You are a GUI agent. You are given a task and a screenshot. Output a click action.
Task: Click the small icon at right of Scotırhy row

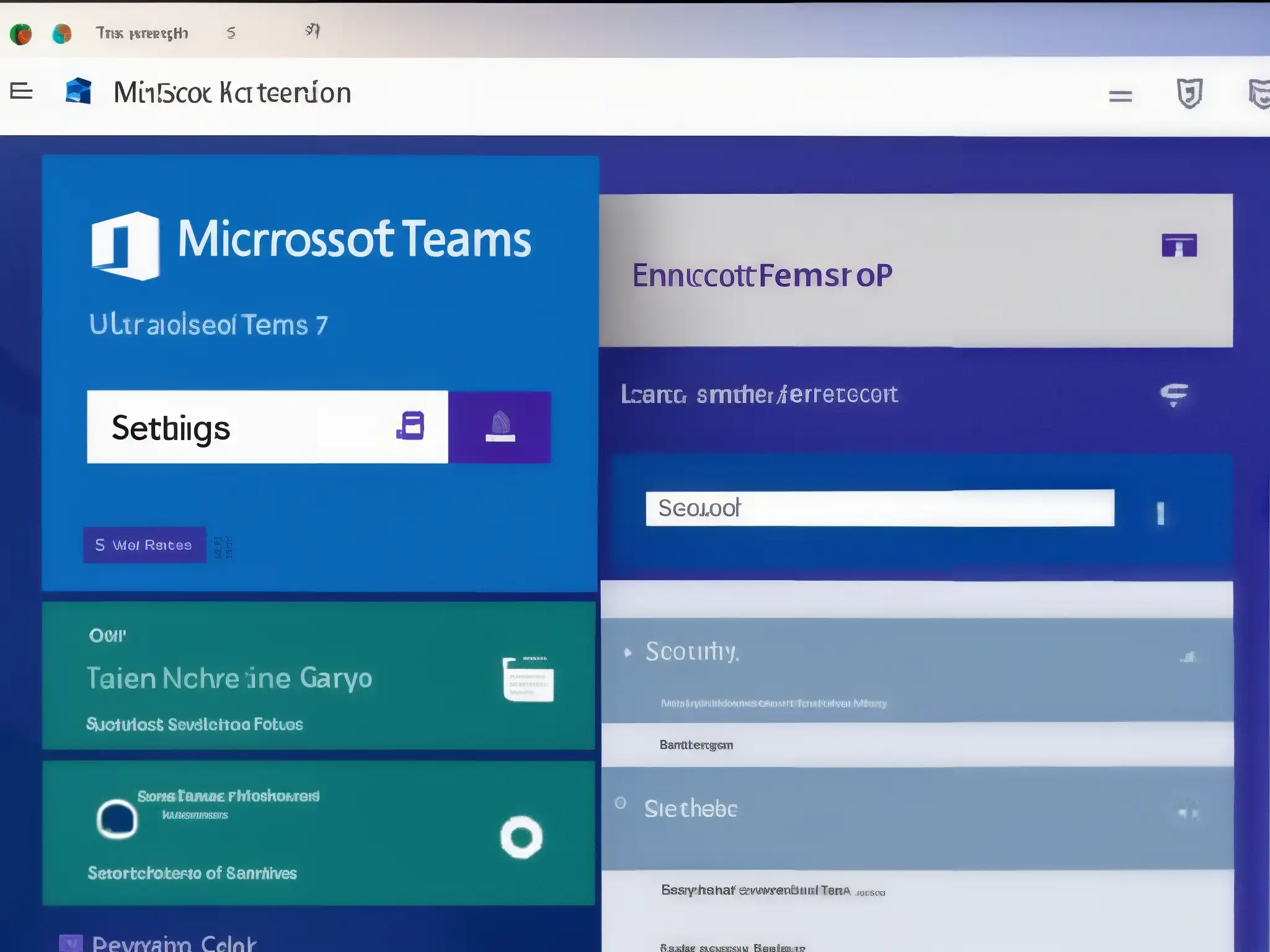click(1188, 657)
